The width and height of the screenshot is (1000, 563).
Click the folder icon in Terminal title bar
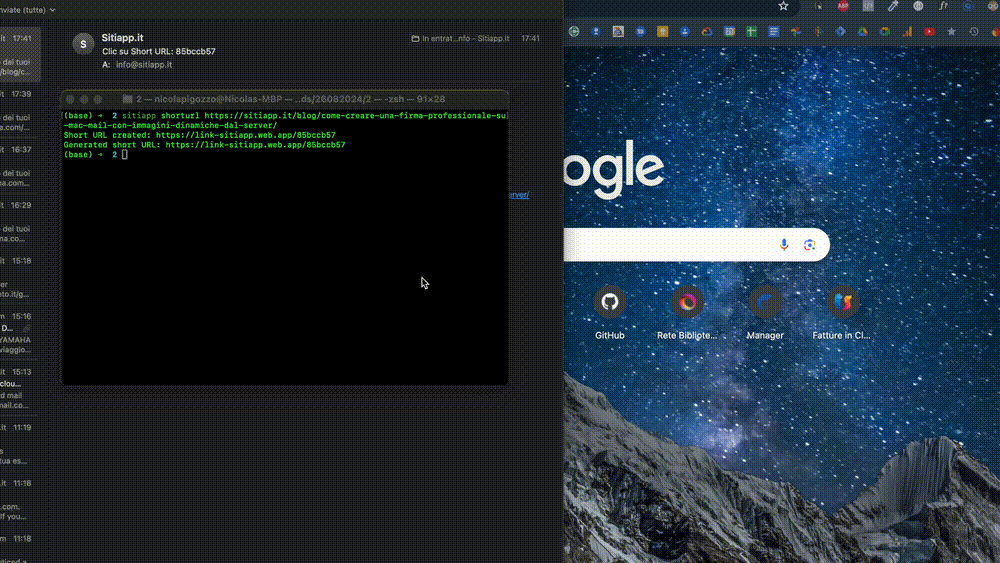[128, 99]
